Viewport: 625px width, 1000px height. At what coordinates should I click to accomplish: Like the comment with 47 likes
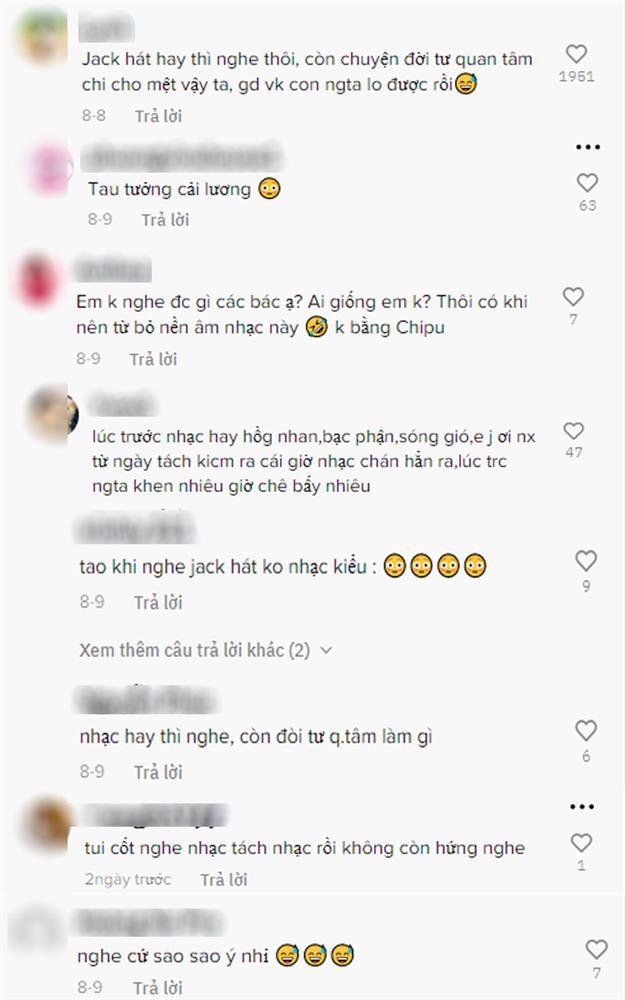[x=574, y=431]
